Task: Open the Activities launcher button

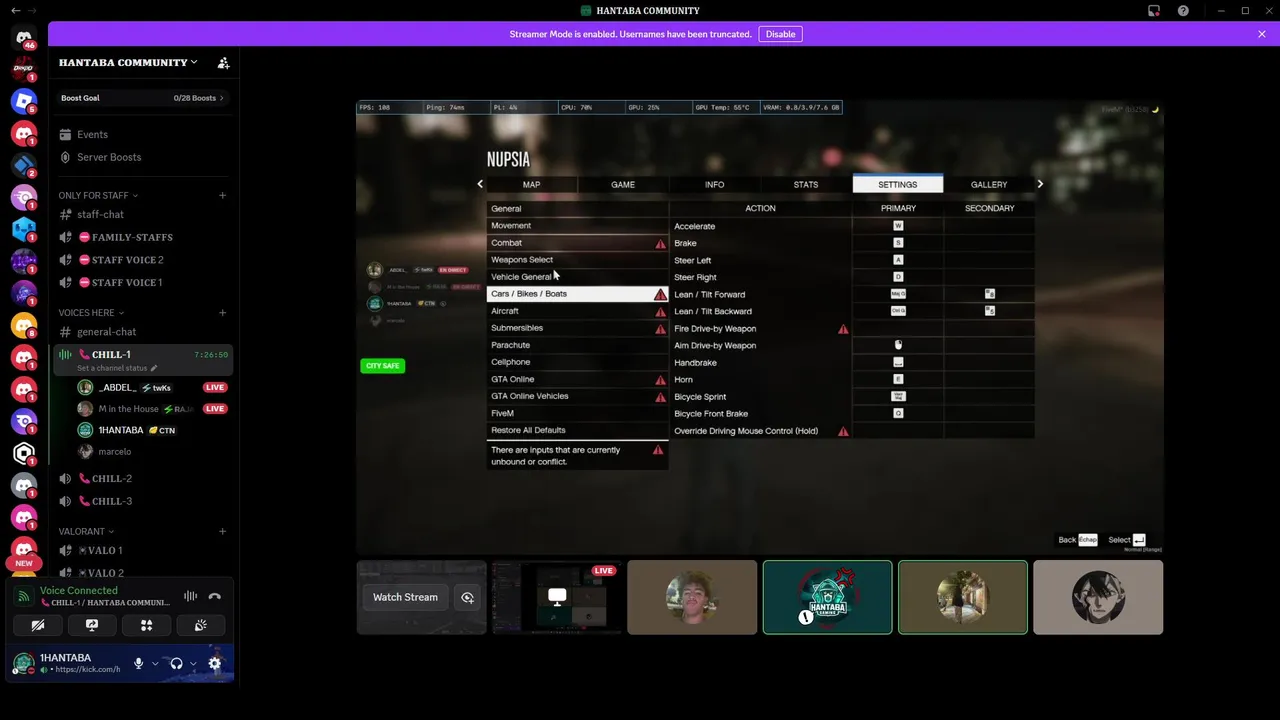Action: coord(146,625)
